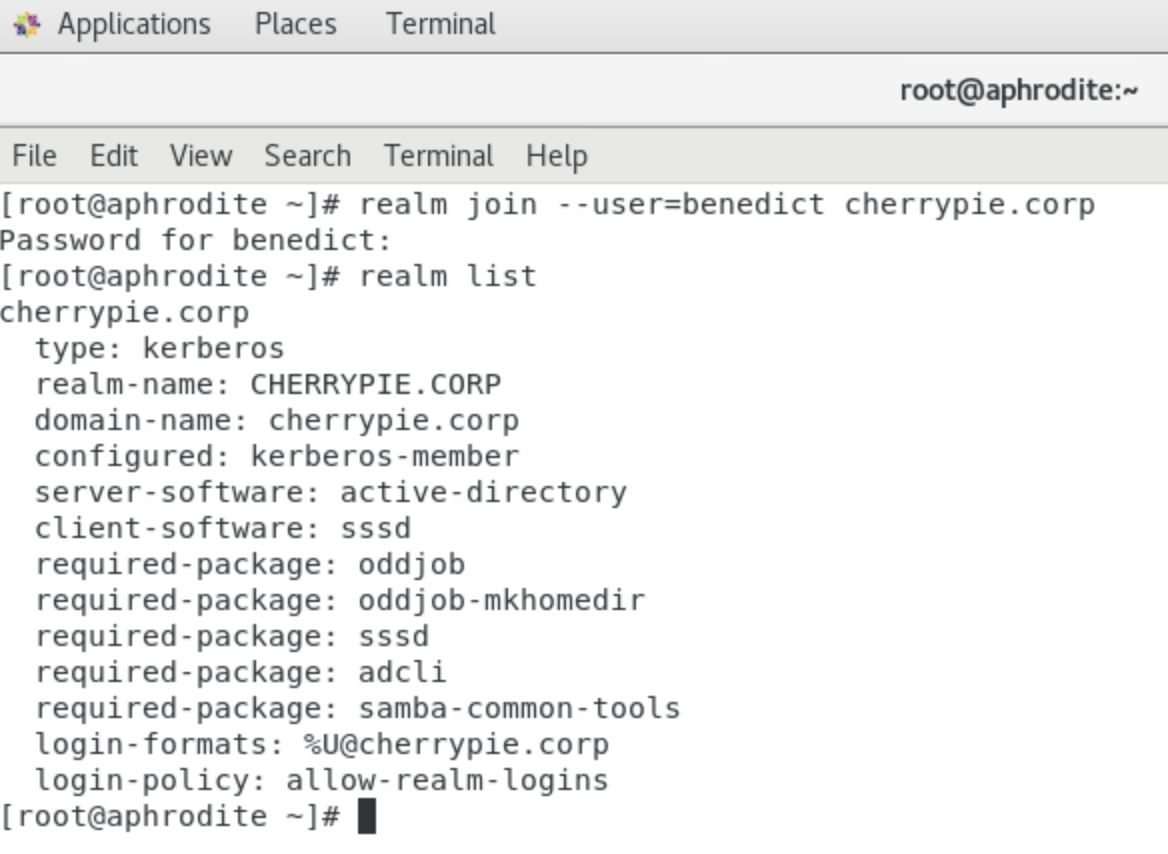Click the login-formats %U@cherrypie.corp text
Viewport: 1168px width, 854px height.
(456, 744)
